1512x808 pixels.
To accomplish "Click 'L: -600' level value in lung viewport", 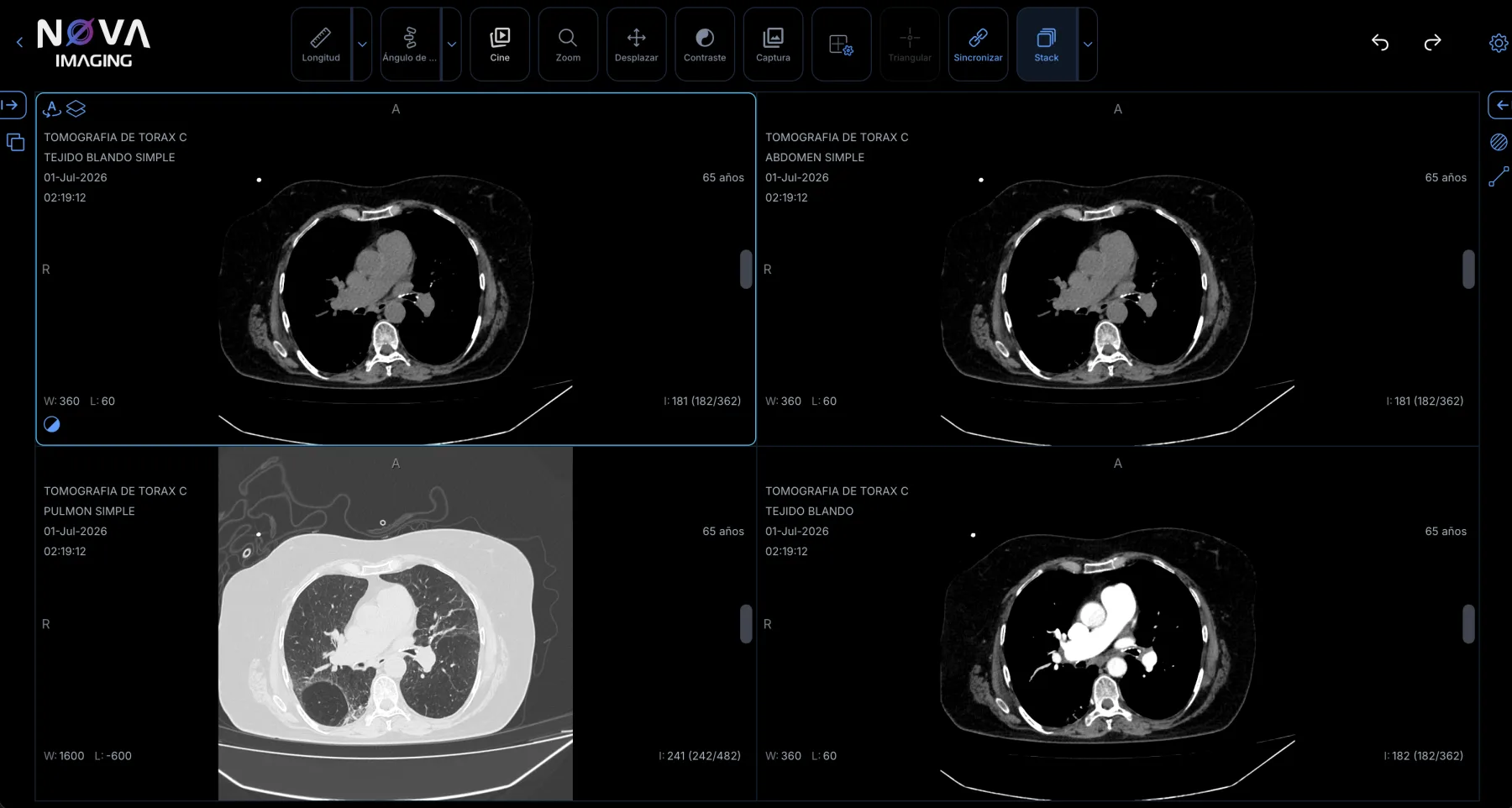I will (x=113, y=756).
